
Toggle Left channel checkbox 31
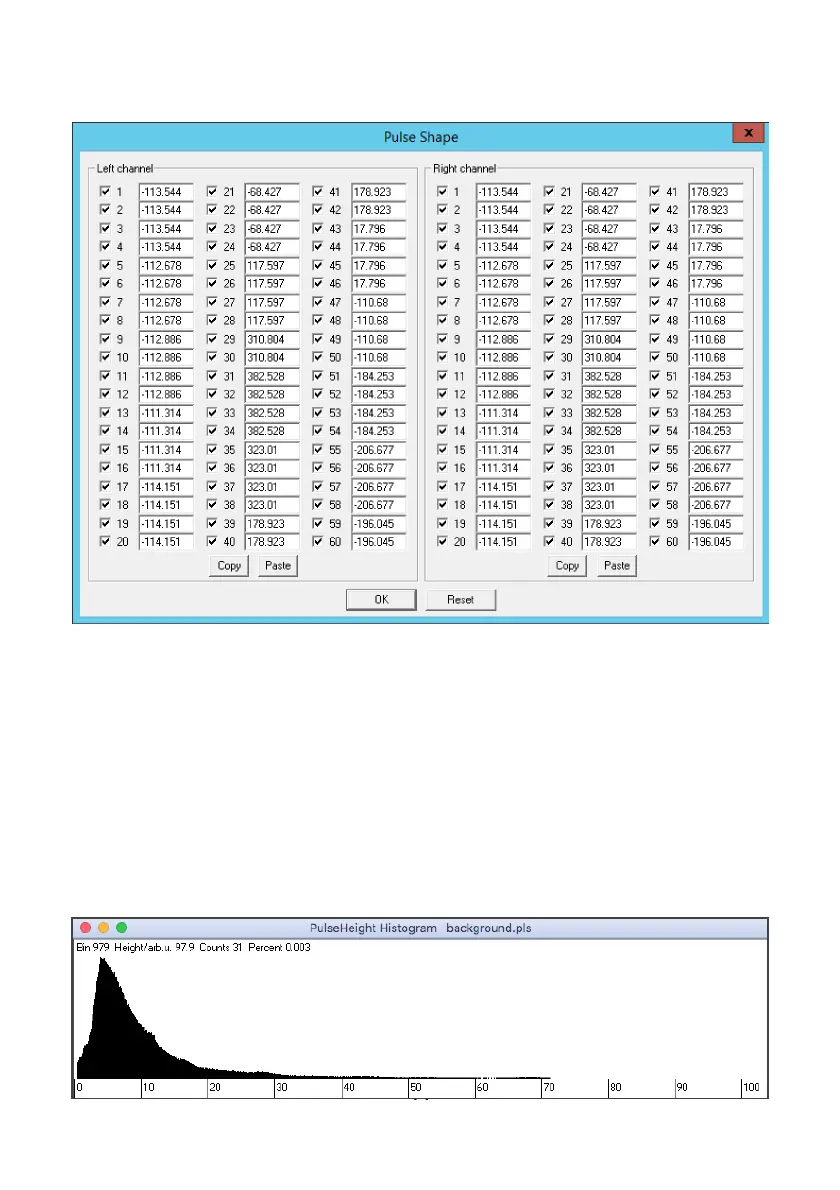(212, 376)
